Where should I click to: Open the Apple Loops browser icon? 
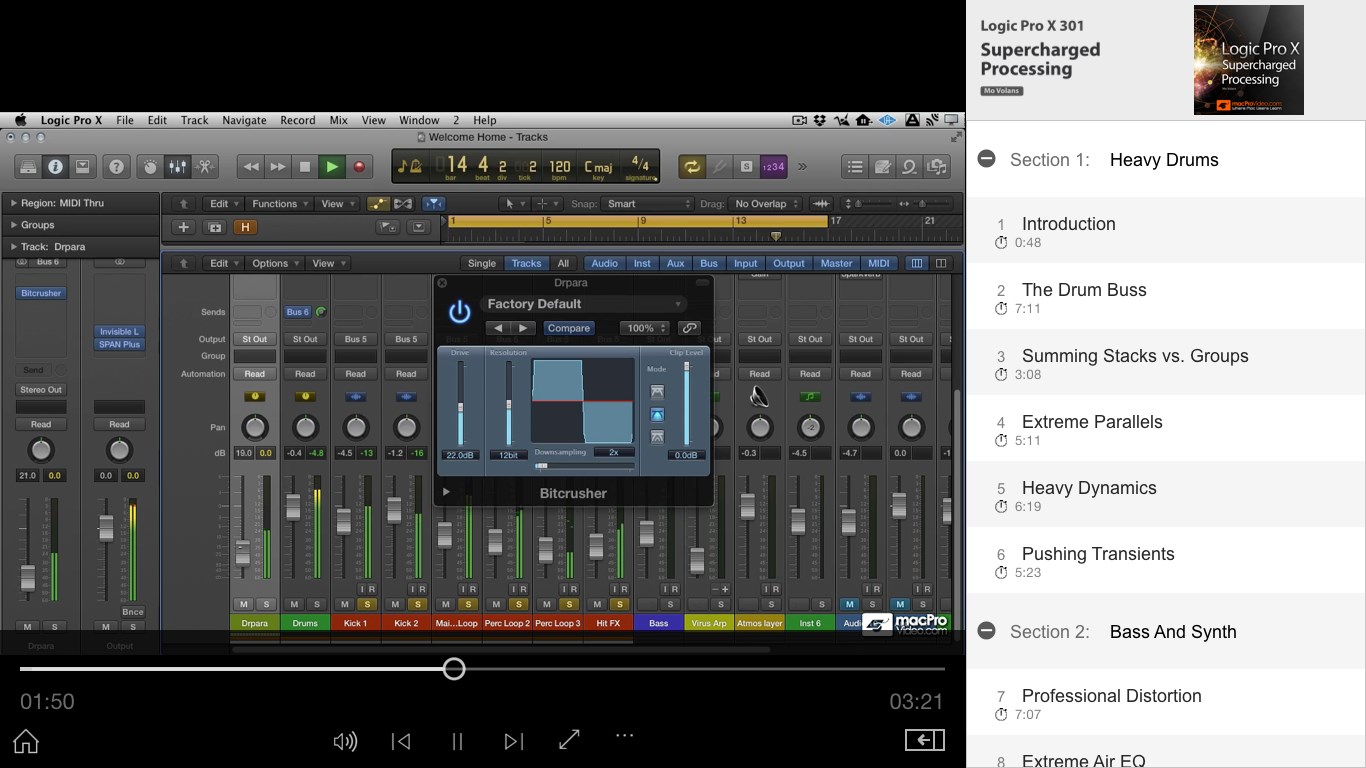click(911, 166)
